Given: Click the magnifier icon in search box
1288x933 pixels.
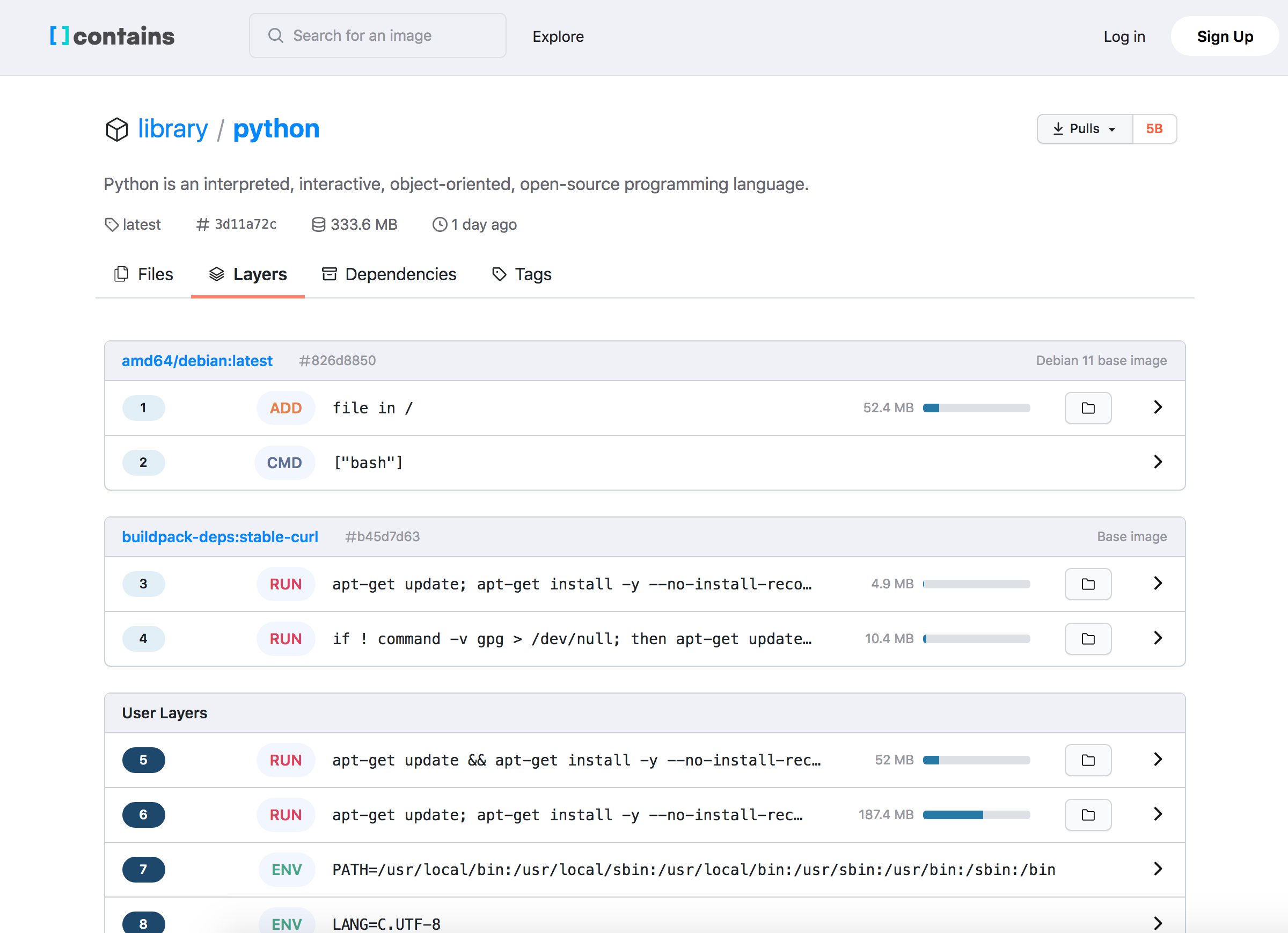Looking at the screenshot, I should (276, 36).
